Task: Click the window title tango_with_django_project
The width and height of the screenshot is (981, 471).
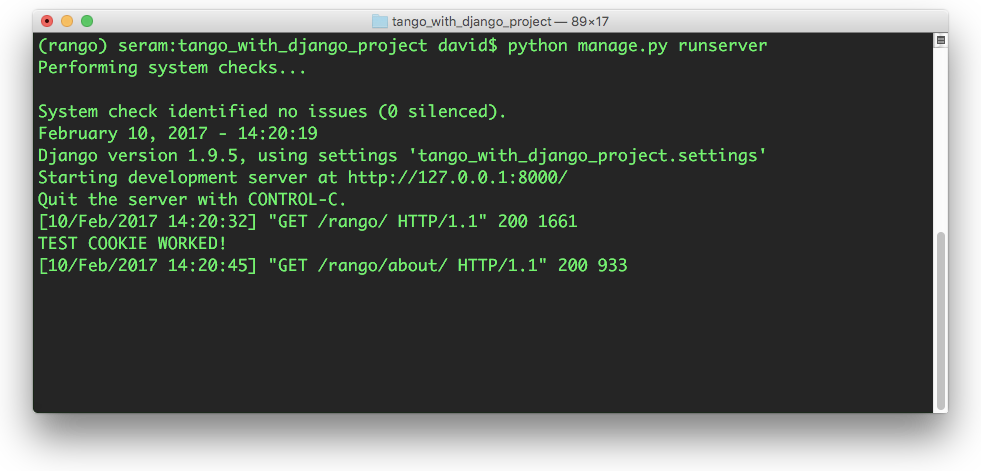Action: click(472, 22)
